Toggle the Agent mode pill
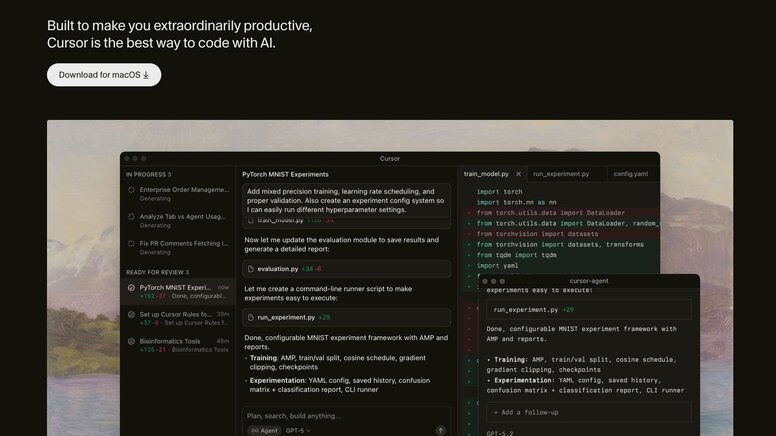Viewport: 776px width, 436px height. 263,430
